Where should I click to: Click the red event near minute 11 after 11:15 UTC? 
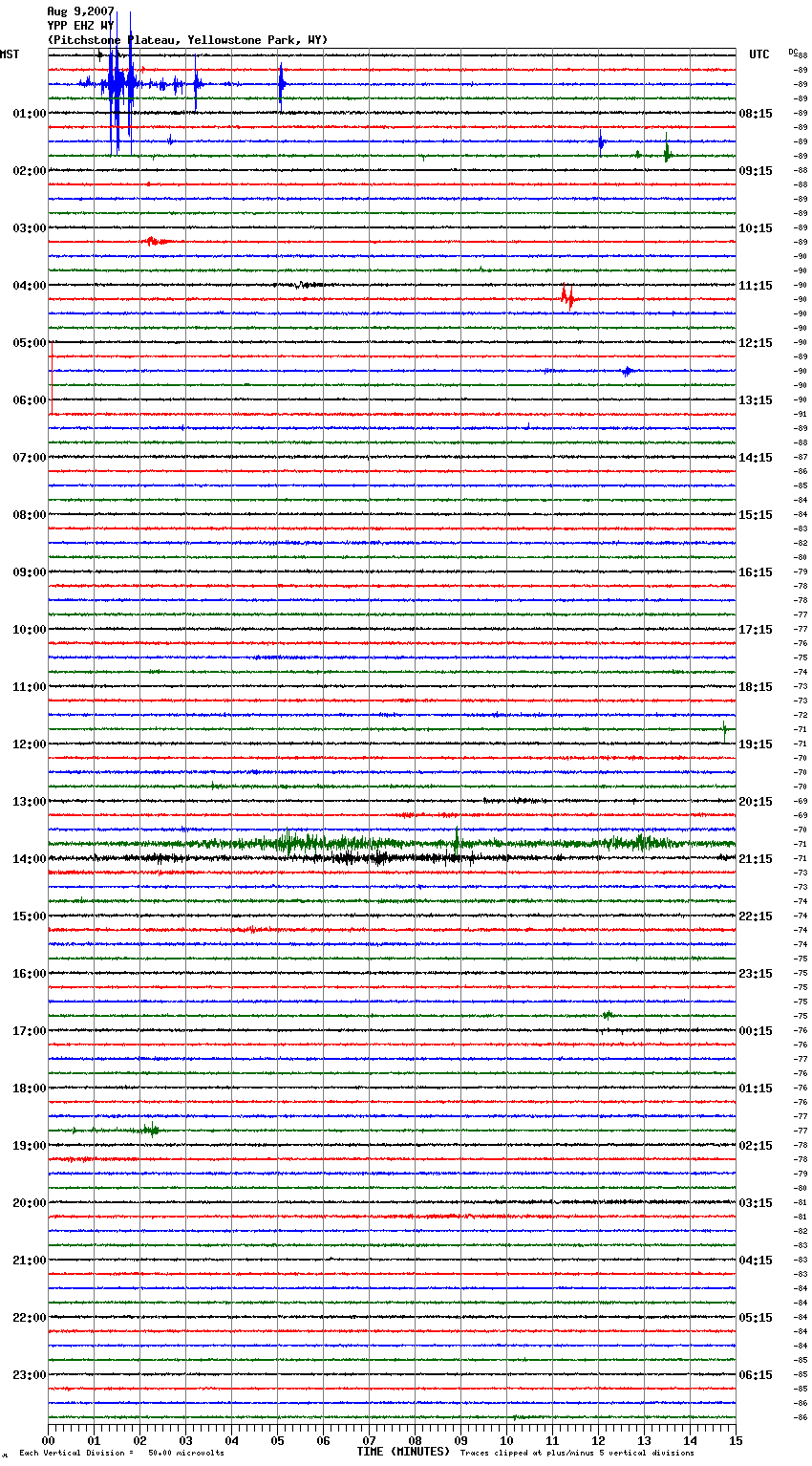[x=569, y=298]
